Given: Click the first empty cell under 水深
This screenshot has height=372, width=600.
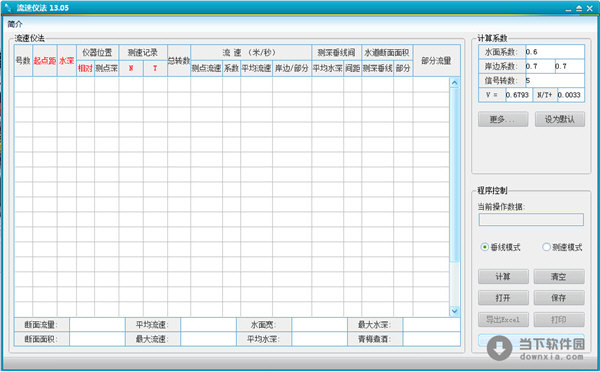Looking at the screenshot, I should click(x=67, y=85).
